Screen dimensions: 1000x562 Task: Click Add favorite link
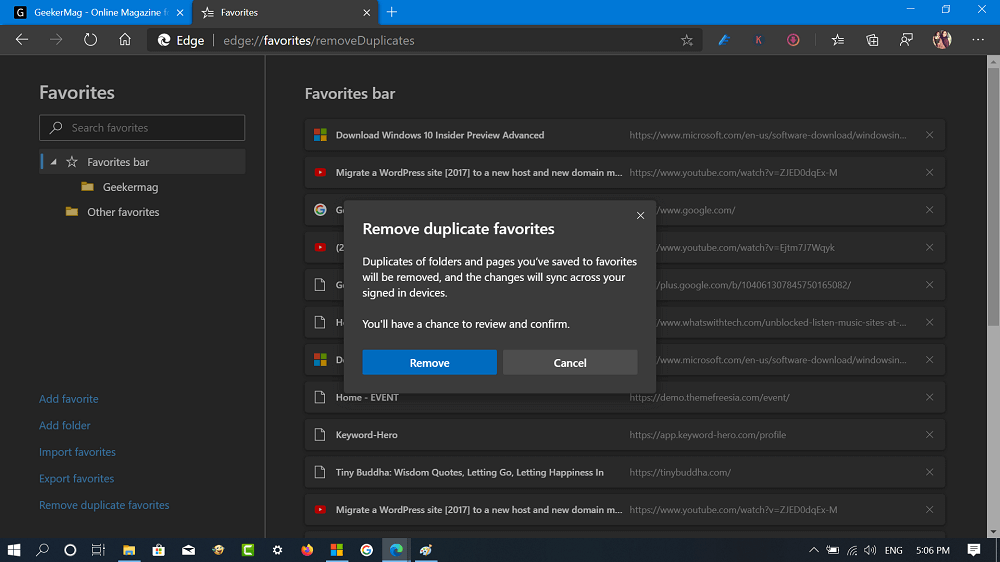(x=68, y=399)
